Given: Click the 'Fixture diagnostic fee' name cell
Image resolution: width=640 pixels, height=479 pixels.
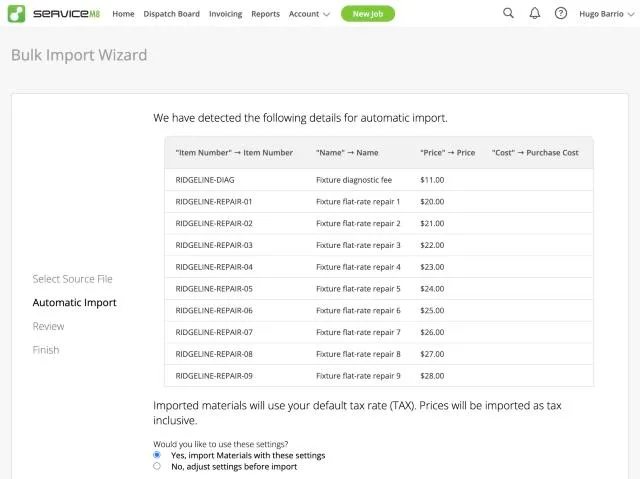Looking at the screenshot, I should pos(354,180).
